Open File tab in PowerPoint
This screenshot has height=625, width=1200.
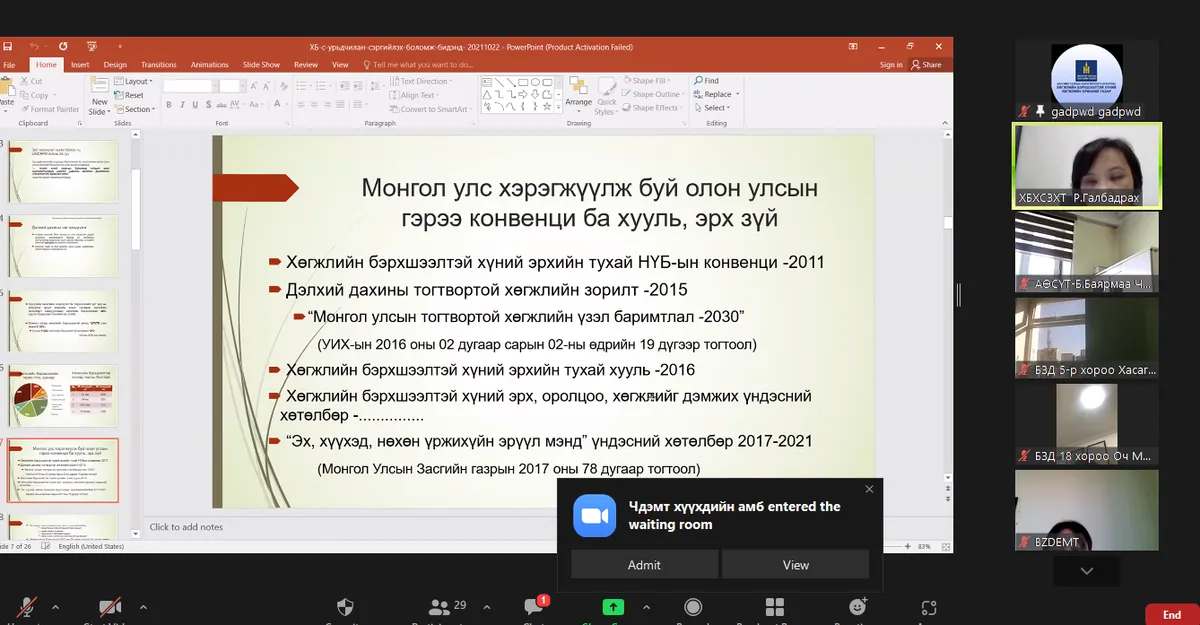coord(9,64)
